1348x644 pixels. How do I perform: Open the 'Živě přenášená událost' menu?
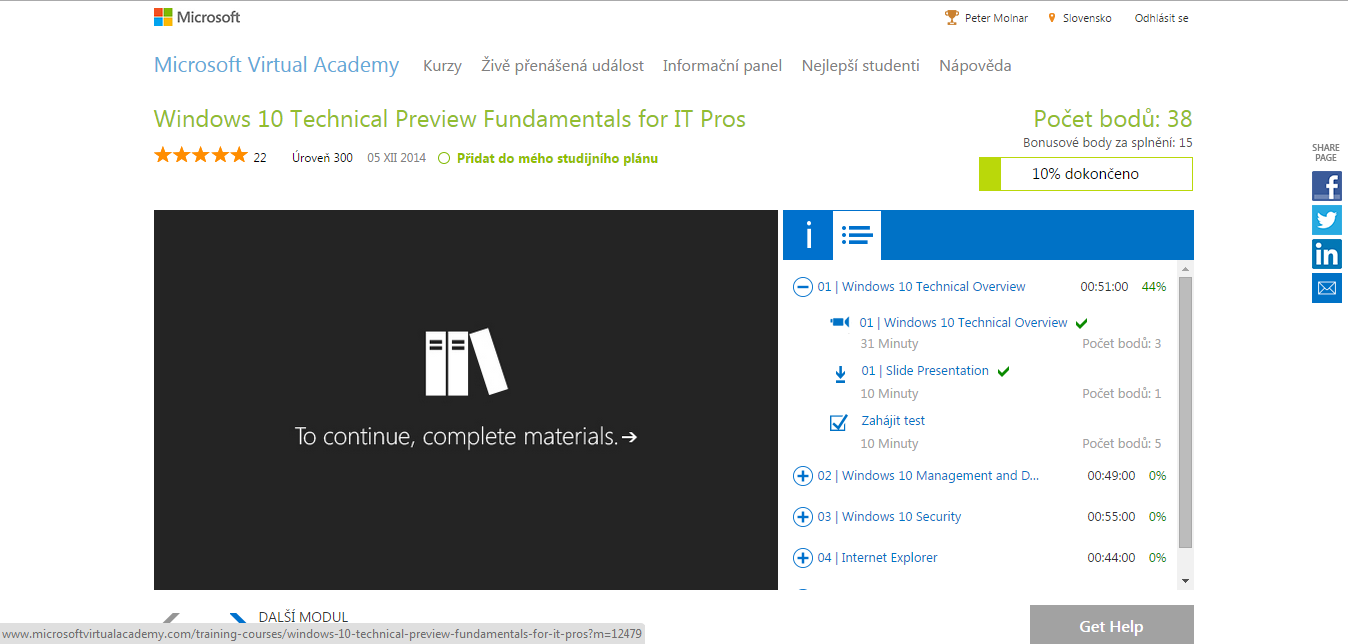tap(562, 66)
